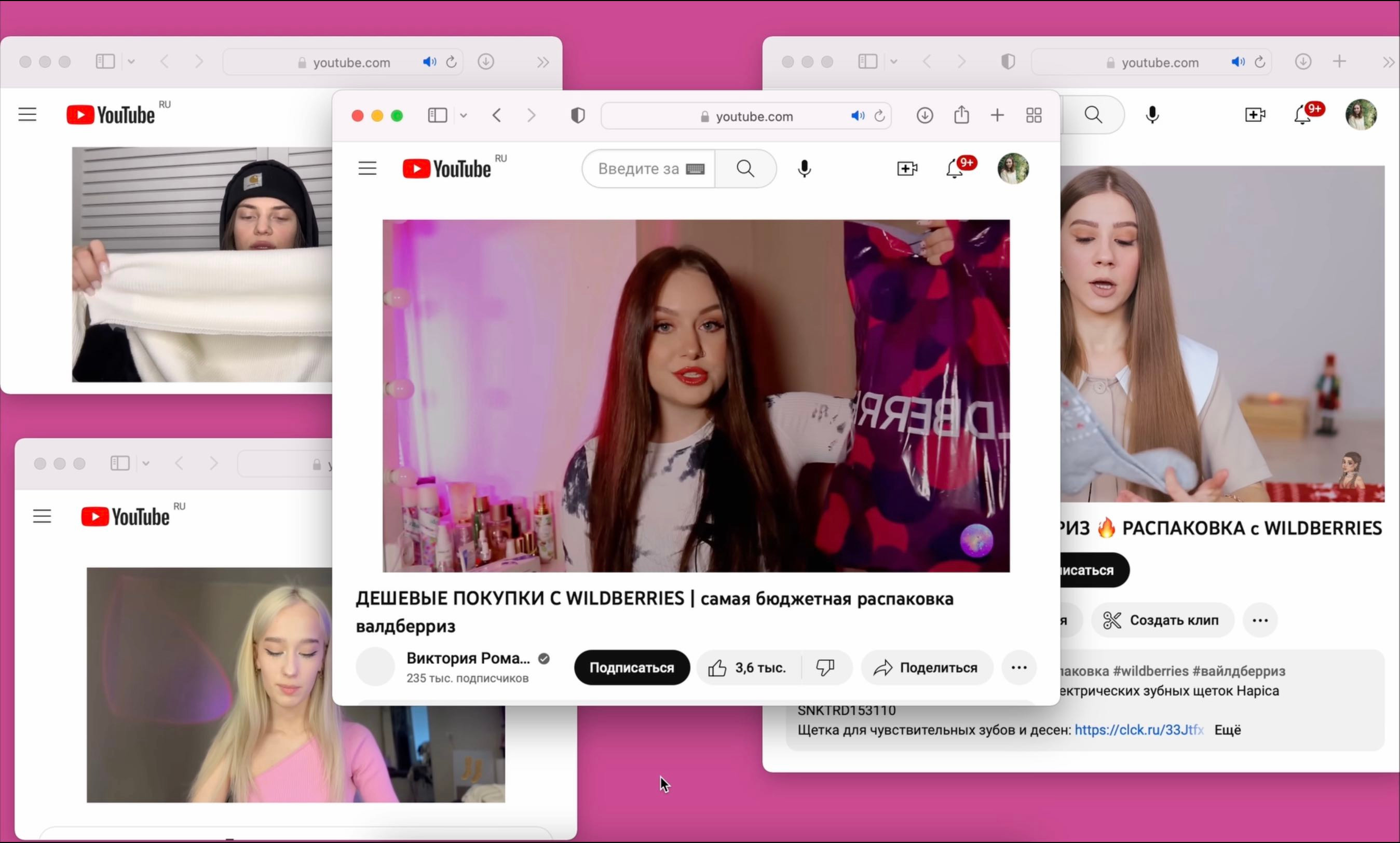Open sidebar dropdown in right window
The height and width of the screenshot is (843, 1400).
coord(893,61)
